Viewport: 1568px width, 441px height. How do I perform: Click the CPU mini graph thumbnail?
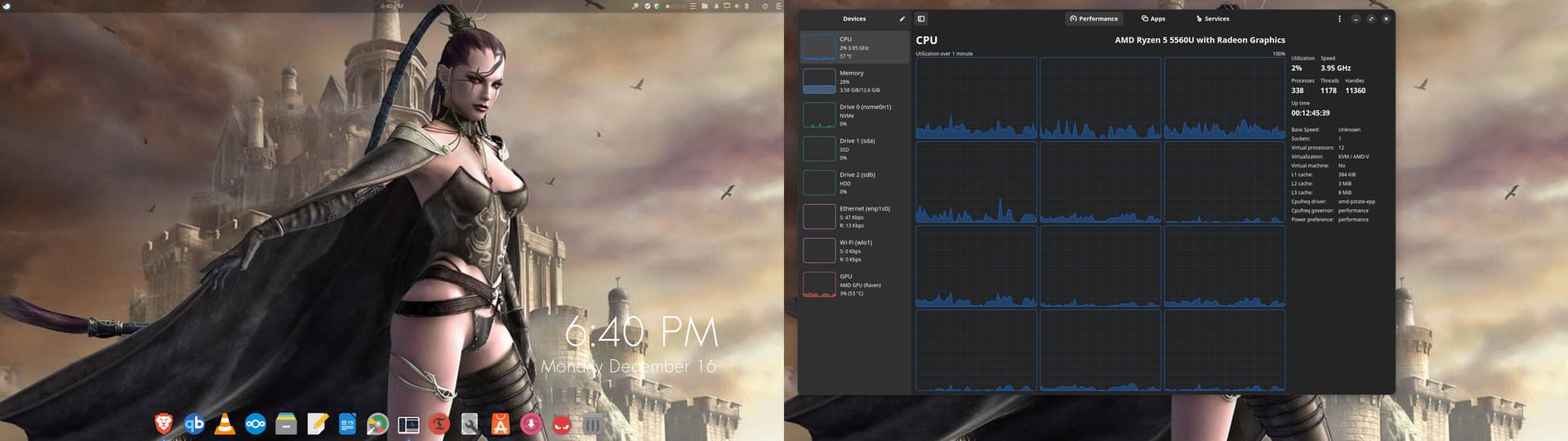pos(819,47)
